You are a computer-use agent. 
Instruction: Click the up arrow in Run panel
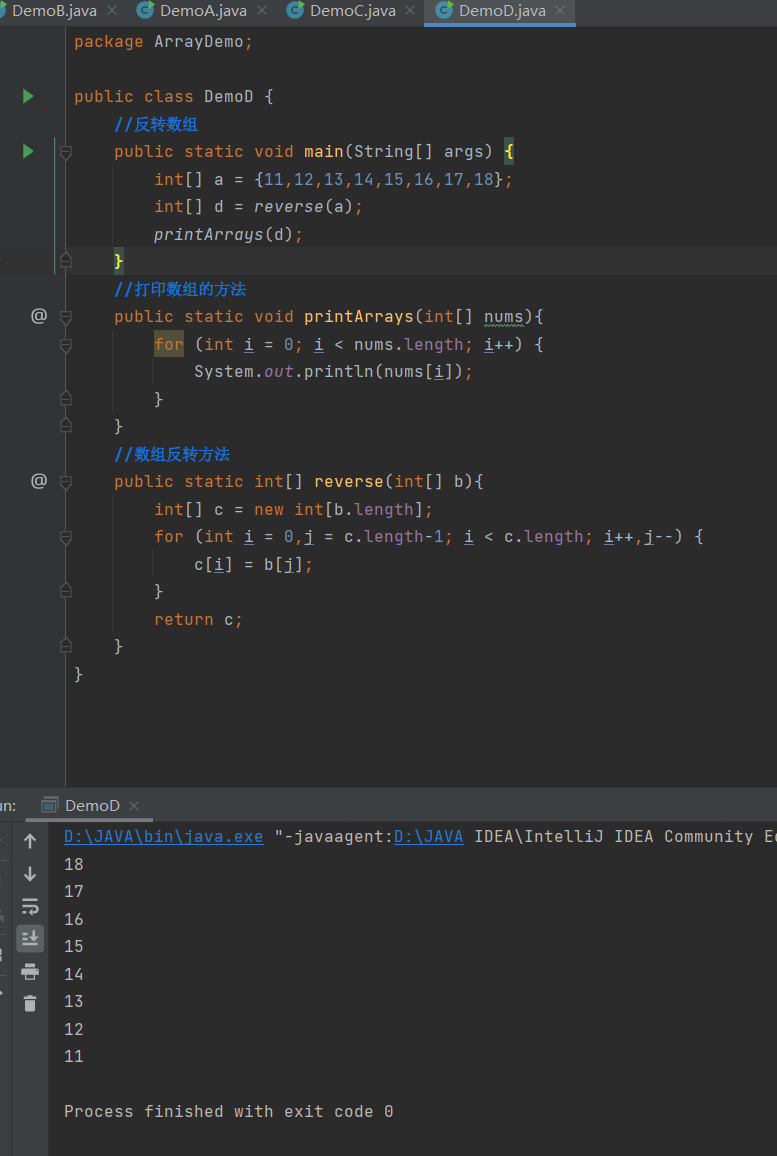pos(30,841)
